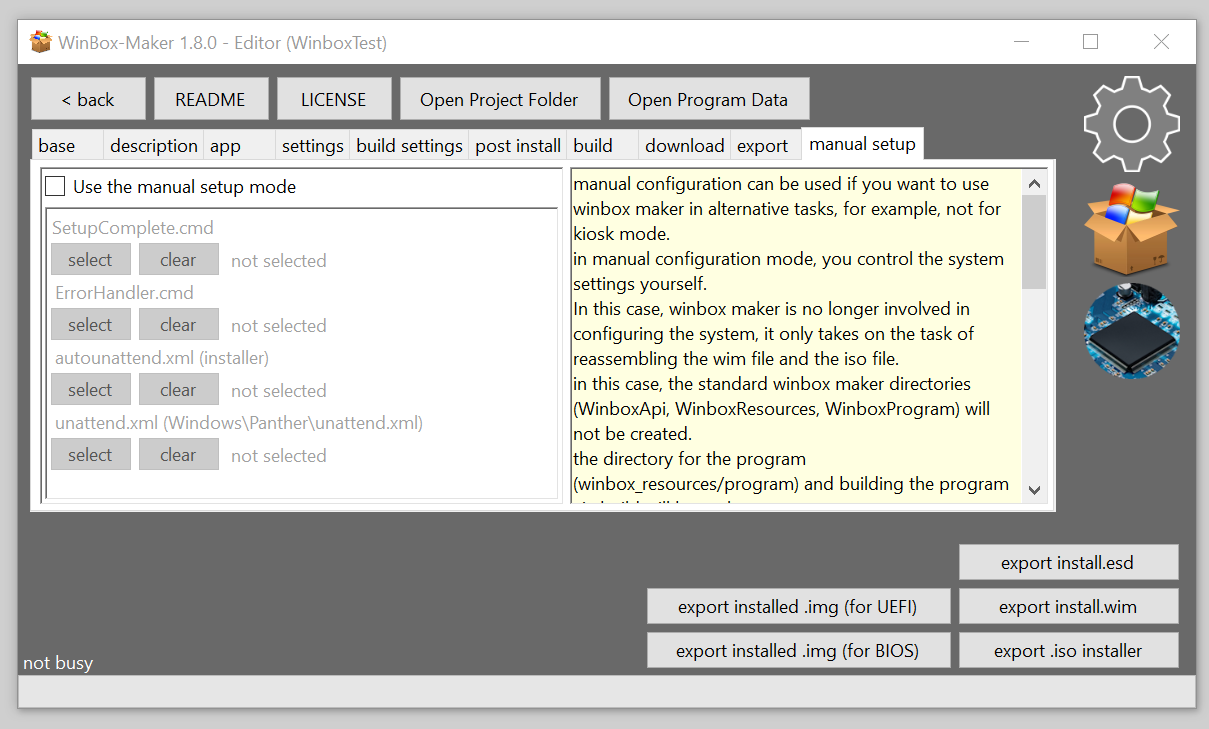
Task: Enable Use the manual setup mode checkbox
Action: 56,187
